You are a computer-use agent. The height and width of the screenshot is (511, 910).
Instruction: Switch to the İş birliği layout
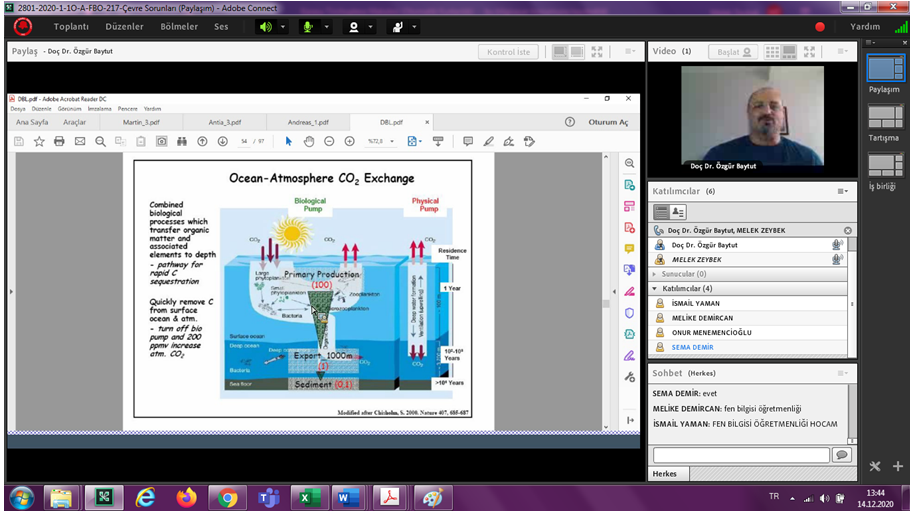click(x=884, y=164)
